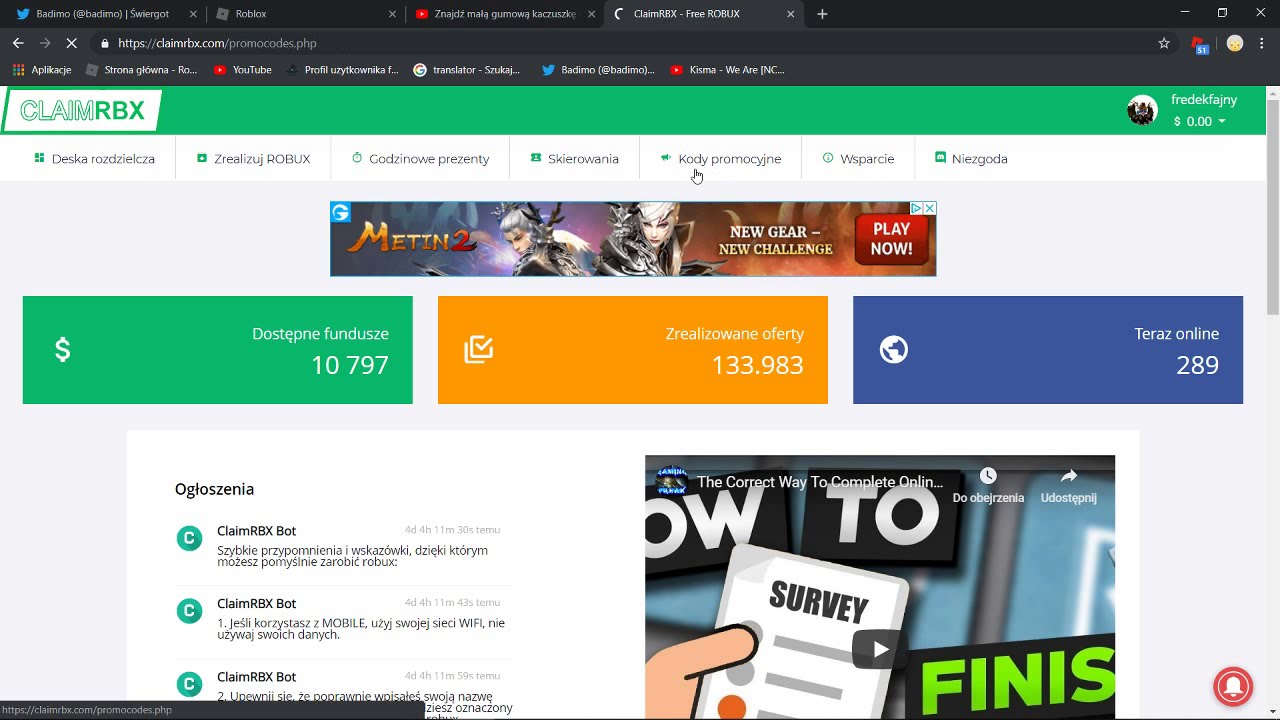Close the Roblox tab
The height and width of the screenshot is (720, 1280).
click(x=393, y=14)
